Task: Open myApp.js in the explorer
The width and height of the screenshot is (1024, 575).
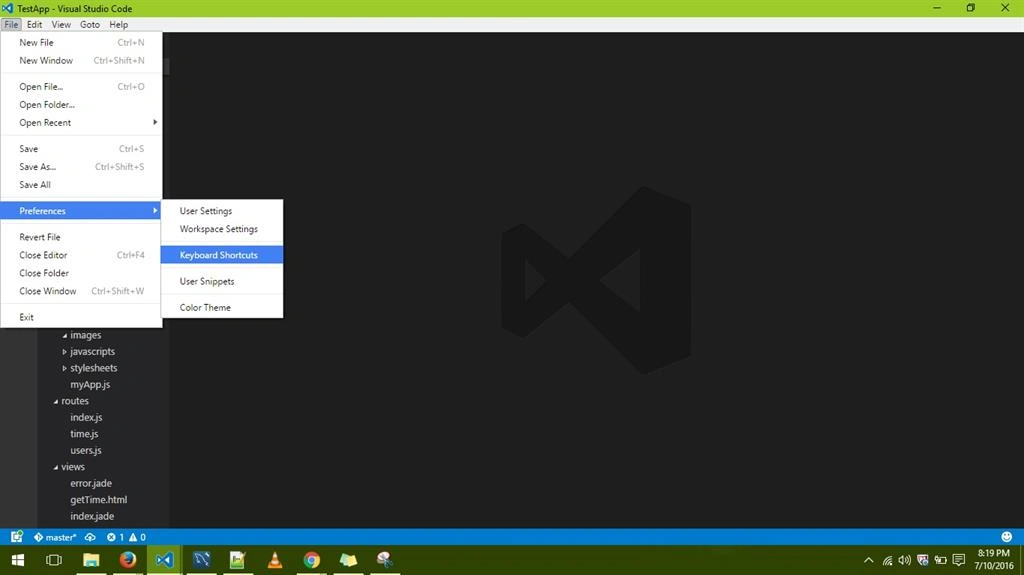Action: 90,384
